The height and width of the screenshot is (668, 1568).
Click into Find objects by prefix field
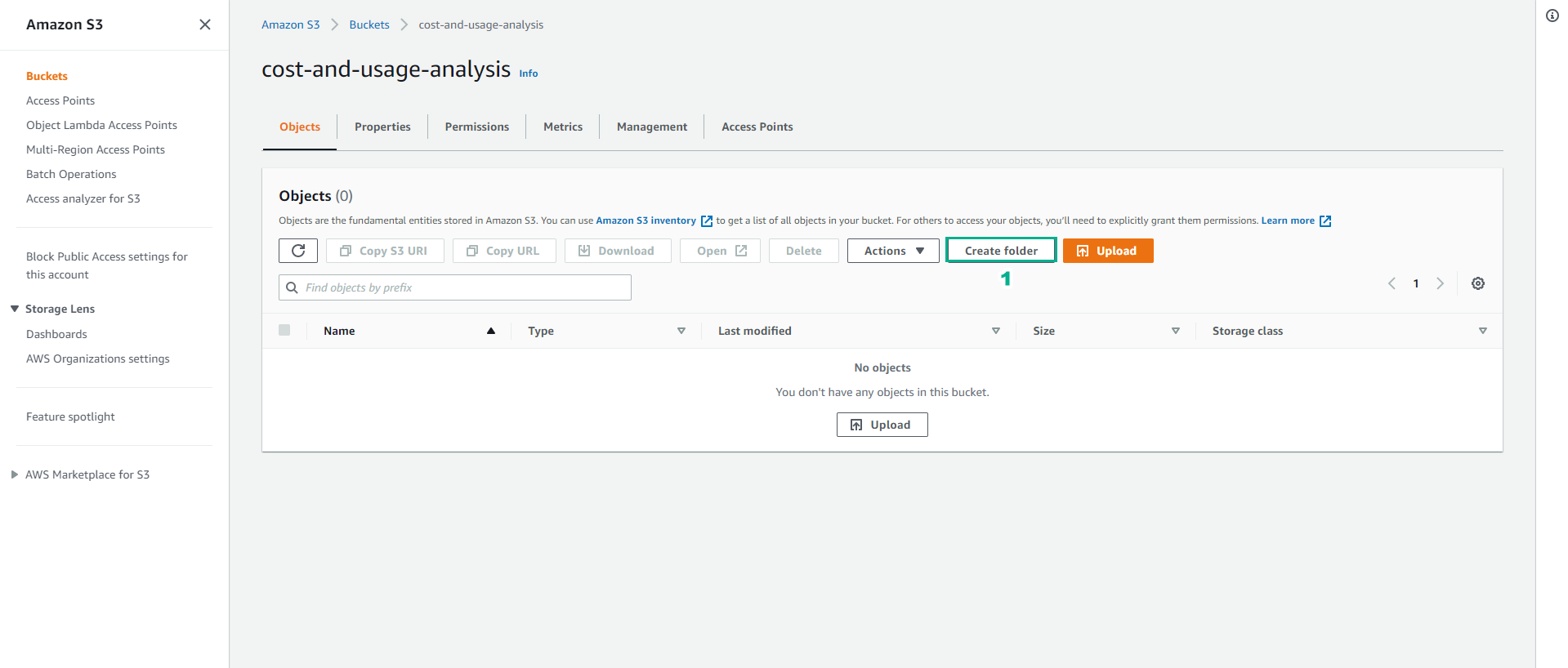point(455,287)
